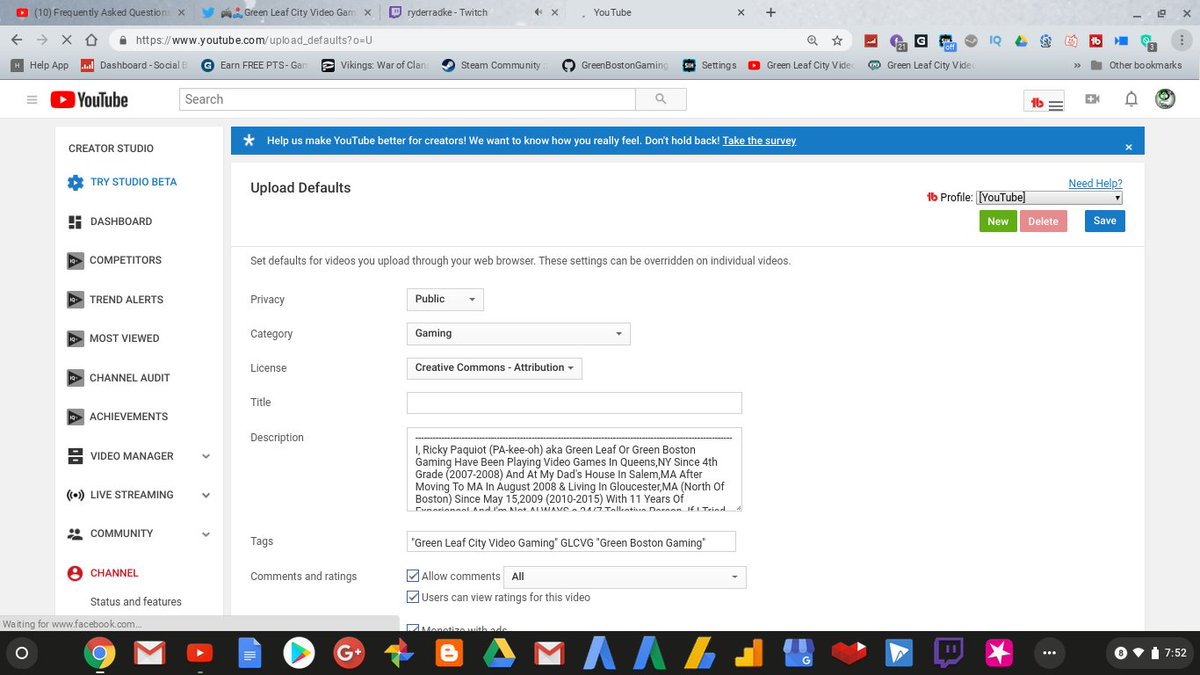The width and height of the screenshot is (1200, 675).
Task: Open the Steam Community bookmark
Action: click(x=492, y=65)
